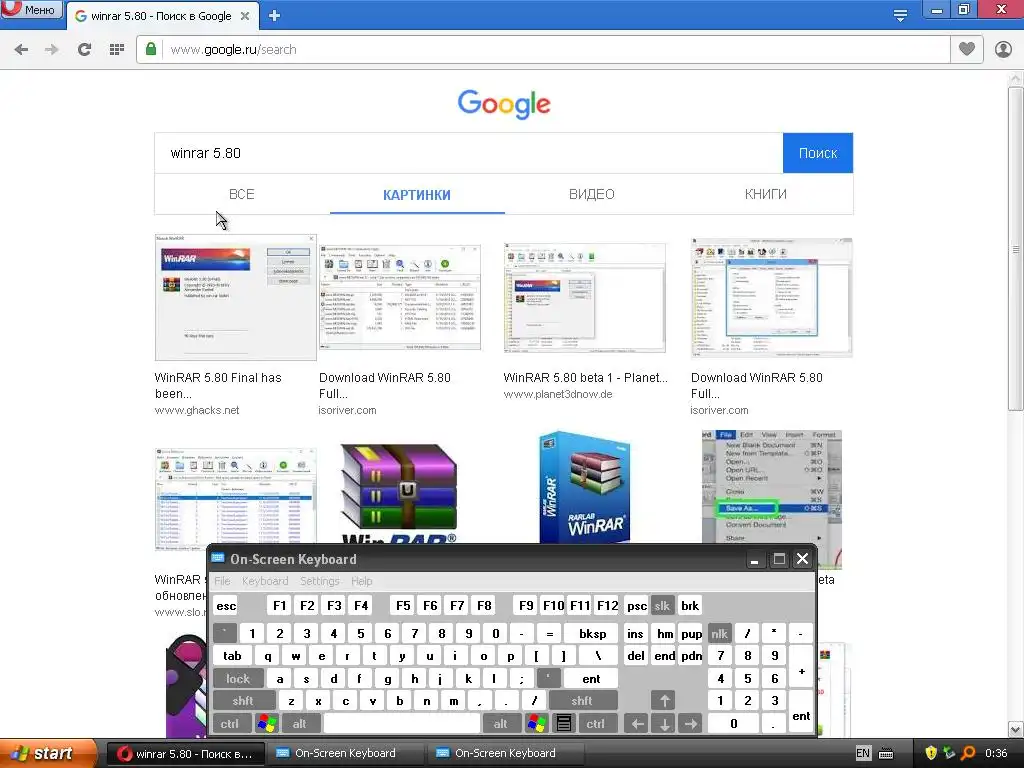Open the WinRAR 5.80 Final ghacks thumbnail

click(x=236, y=297)
